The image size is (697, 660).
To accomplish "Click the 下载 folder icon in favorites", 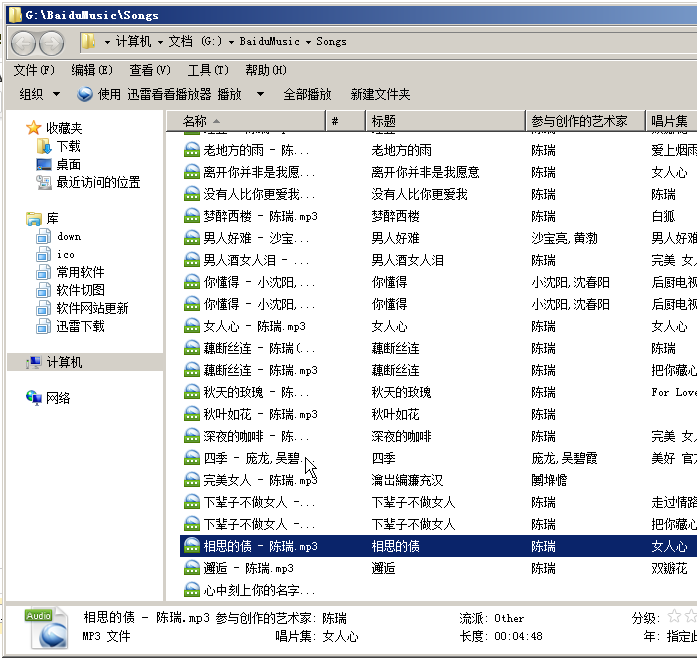I will [x=44, y=146].
